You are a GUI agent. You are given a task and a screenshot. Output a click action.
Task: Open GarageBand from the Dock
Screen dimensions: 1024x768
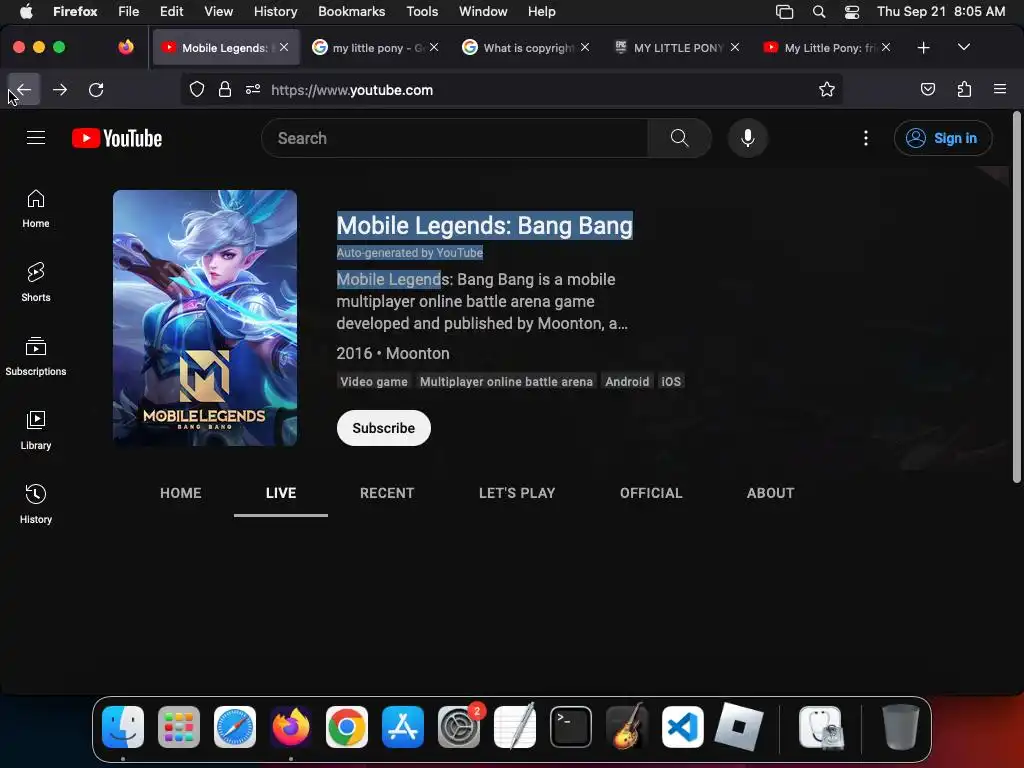627,727
